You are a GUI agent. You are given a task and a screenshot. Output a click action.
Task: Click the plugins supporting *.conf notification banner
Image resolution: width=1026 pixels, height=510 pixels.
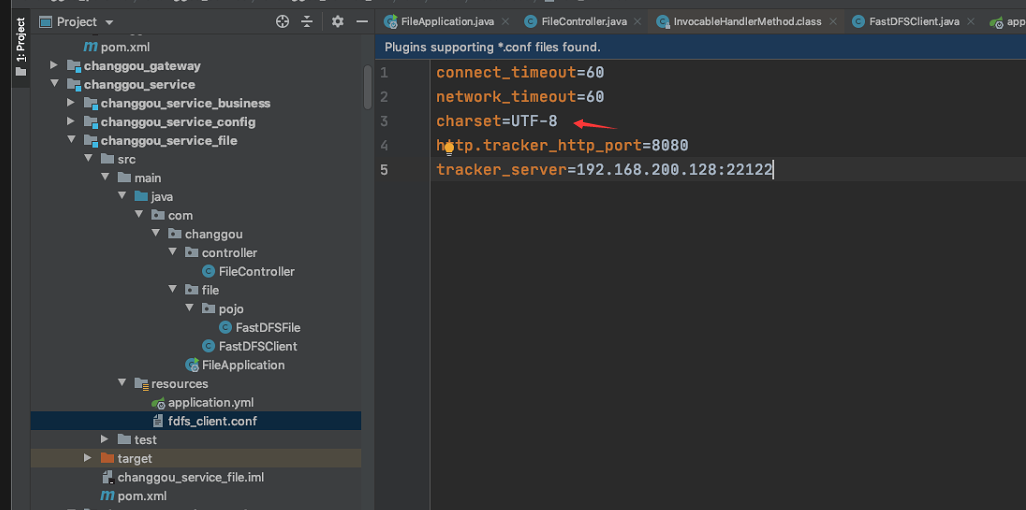coord(701,47)
